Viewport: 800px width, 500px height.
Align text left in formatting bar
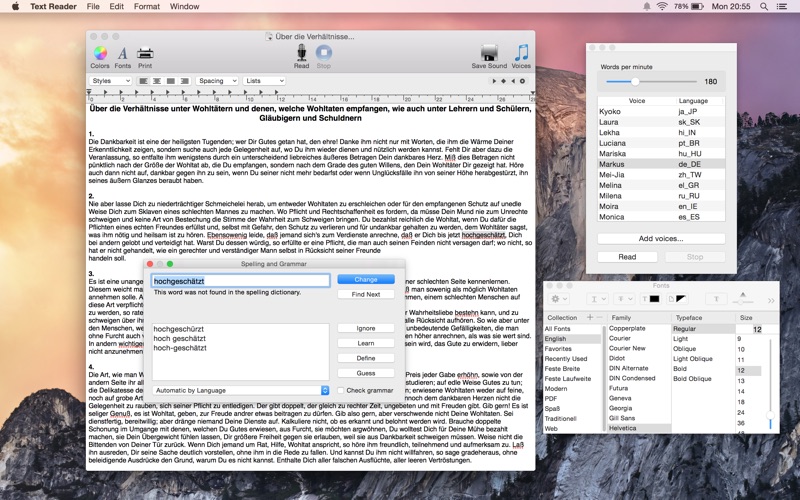(144, 81)
